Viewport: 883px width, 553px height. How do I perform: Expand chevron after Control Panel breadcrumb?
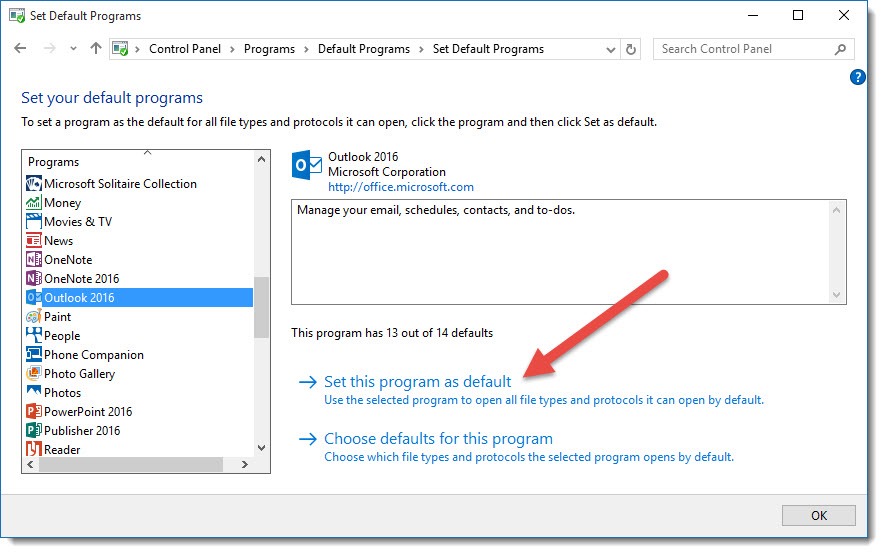(x=232, y=50)
